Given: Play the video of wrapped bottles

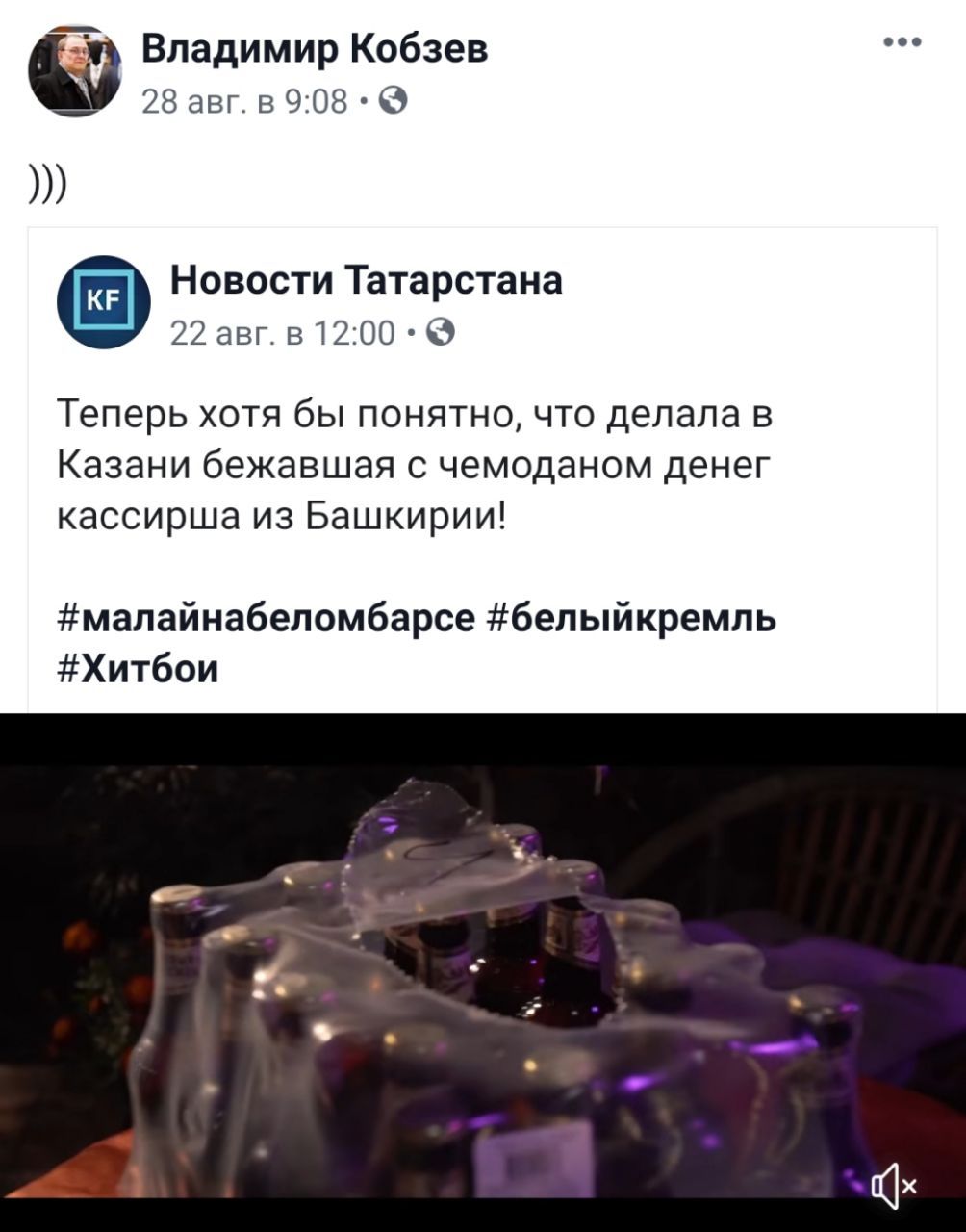Looking at the screenshot, I should (x=483, y=972).
